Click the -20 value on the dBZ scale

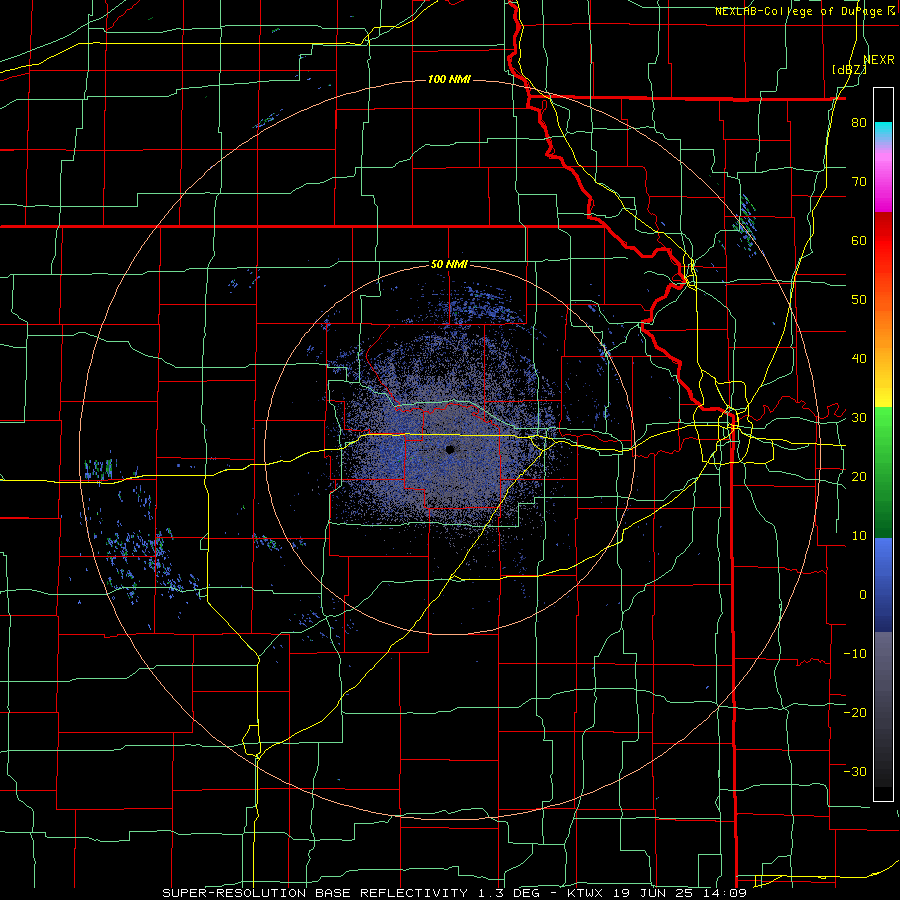pyautogui.click(x=855, y=713)
